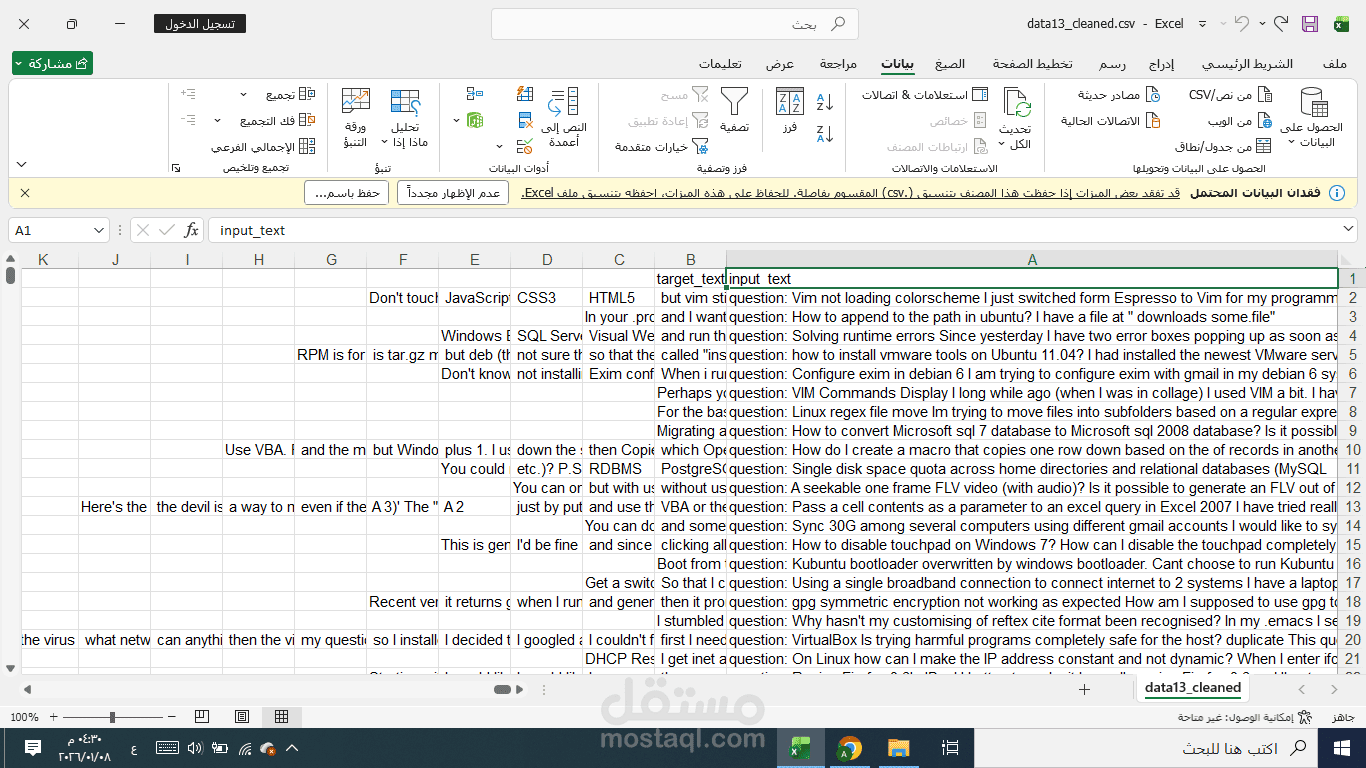Switch to Page Break Preview in status bar
The height and width of the screenshot is (768, 1366).
click(x=202, y=717)
